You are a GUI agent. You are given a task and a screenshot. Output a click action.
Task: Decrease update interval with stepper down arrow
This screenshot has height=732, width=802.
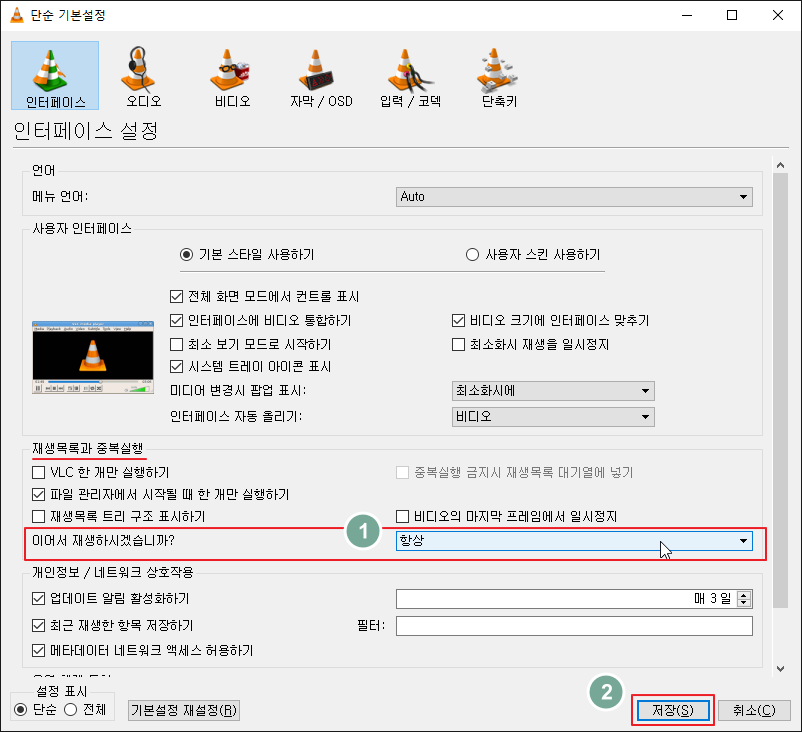click(744, 603)
